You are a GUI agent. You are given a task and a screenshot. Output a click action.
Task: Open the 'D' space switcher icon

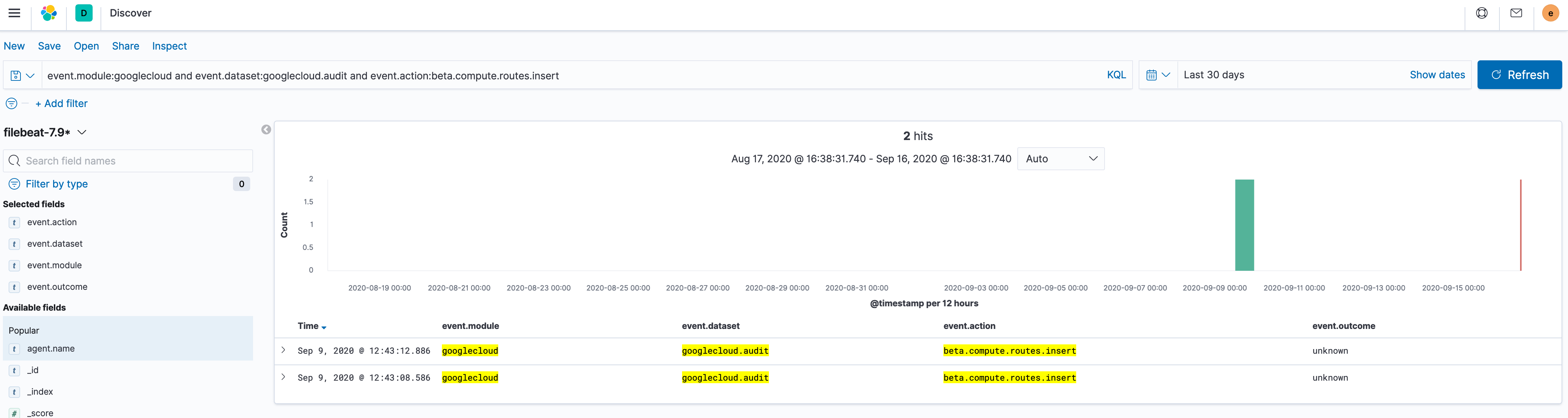click(83, 13)
